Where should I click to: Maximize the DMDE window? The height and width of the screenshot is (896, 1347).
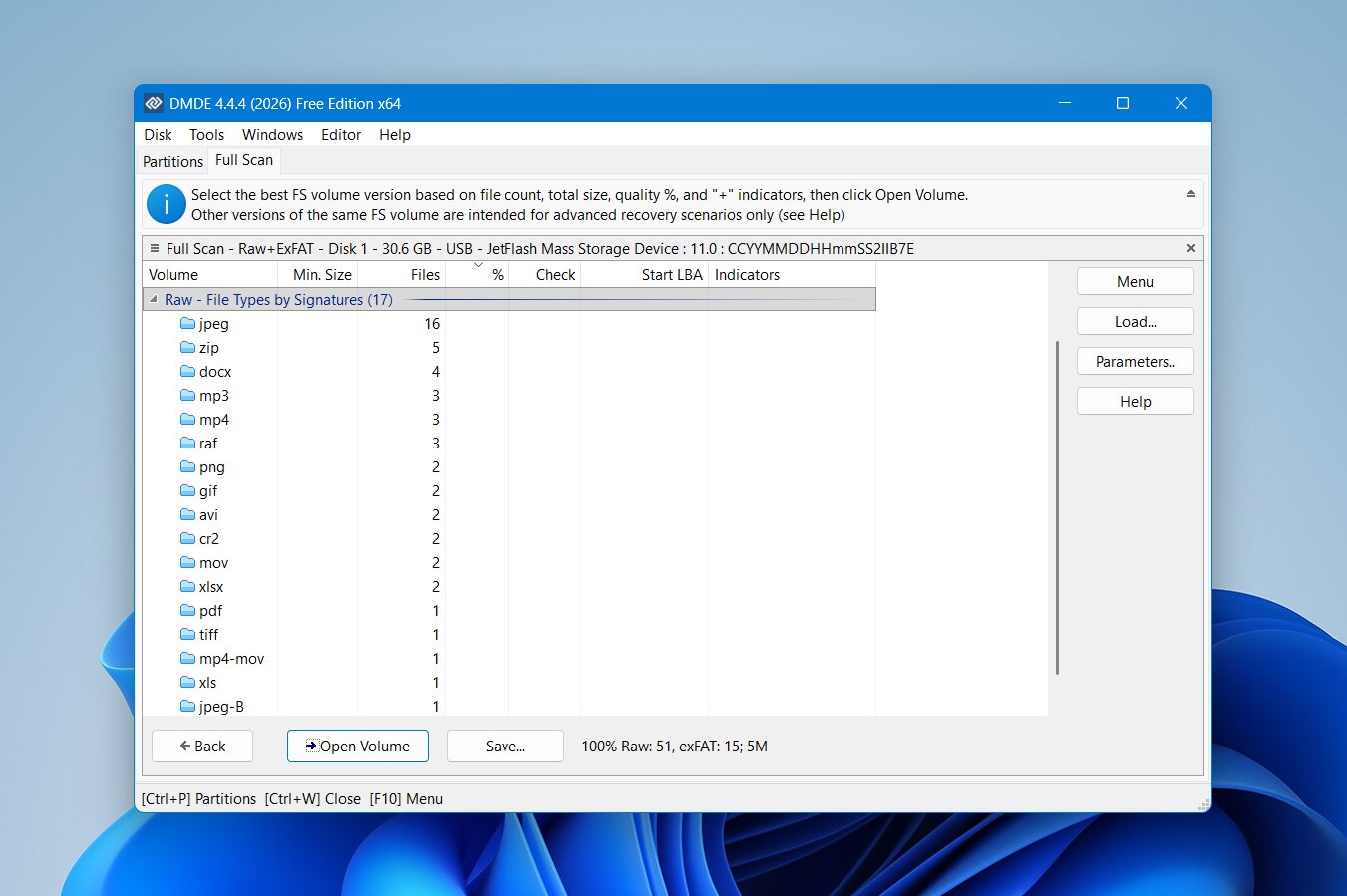point(1123,103)
